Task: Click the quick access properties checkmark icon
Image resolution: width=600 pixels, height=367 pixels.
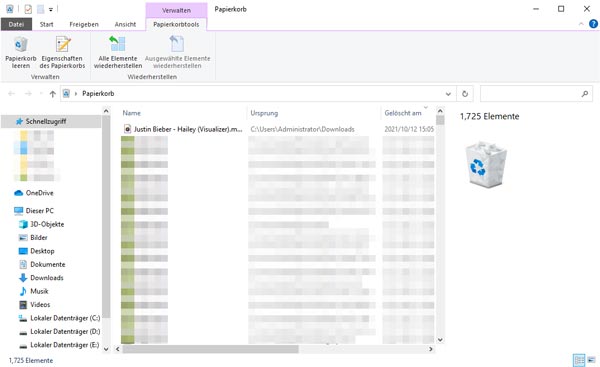Action: [x=28, y=9]
